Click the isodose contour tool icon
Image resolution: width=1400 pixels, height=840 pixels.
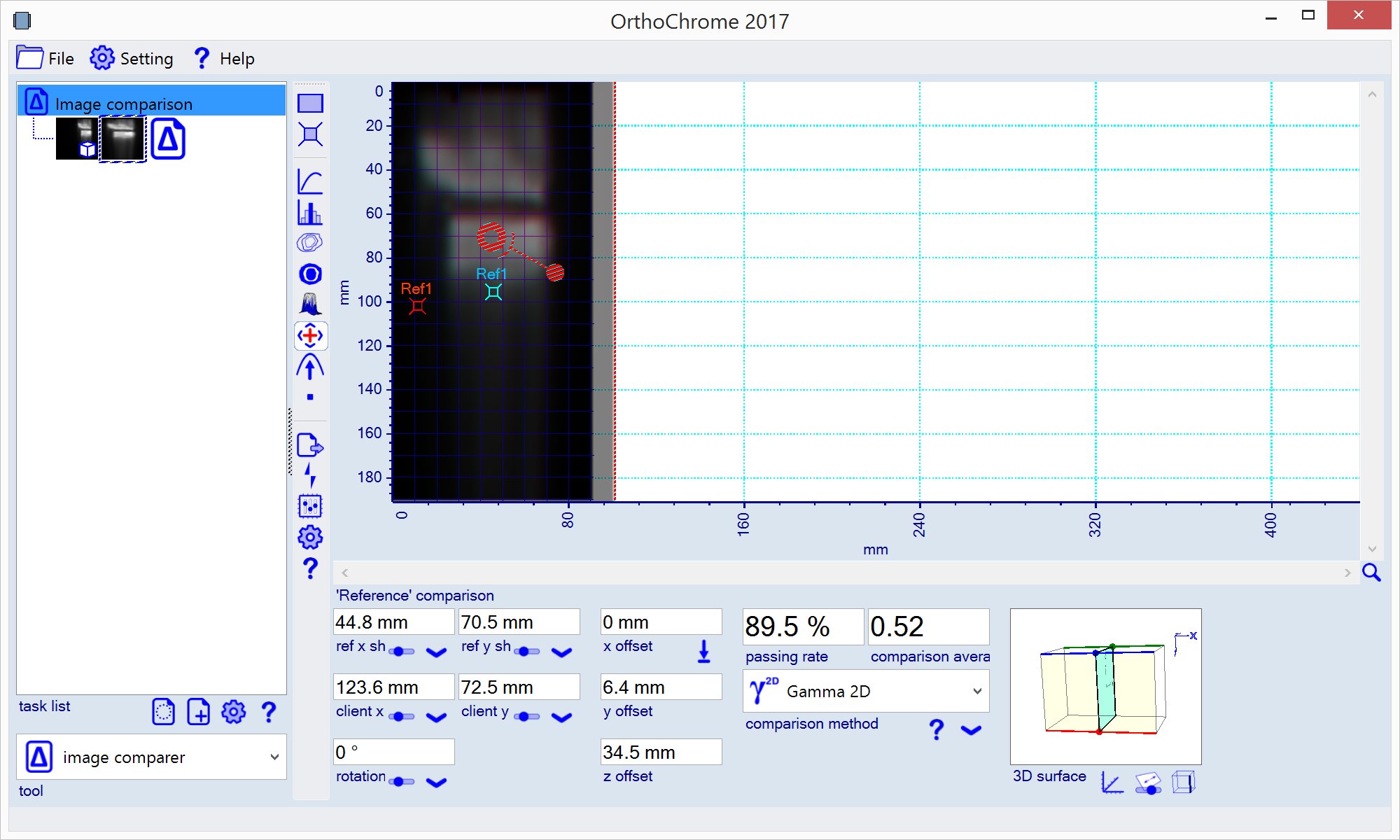point(310,243)
